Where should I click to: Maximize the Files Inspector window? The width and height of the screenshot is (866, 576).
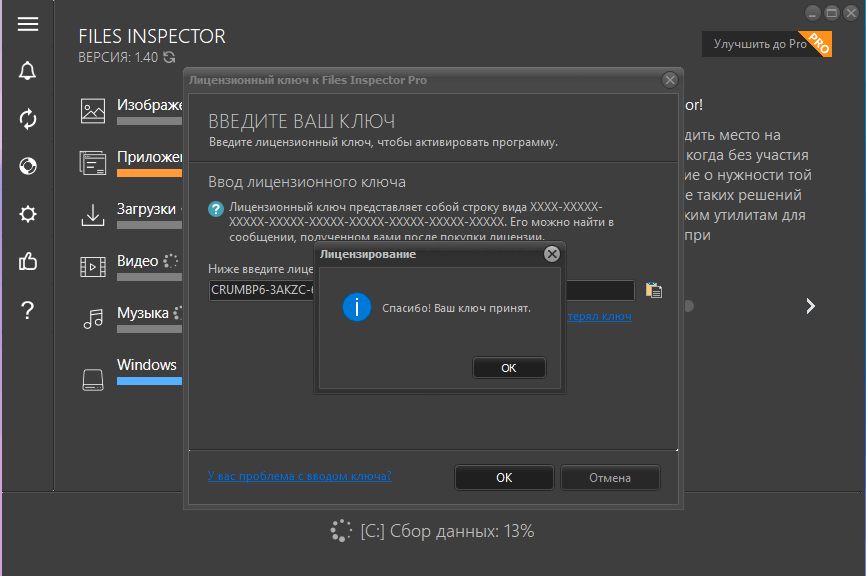tap(832, 13)
